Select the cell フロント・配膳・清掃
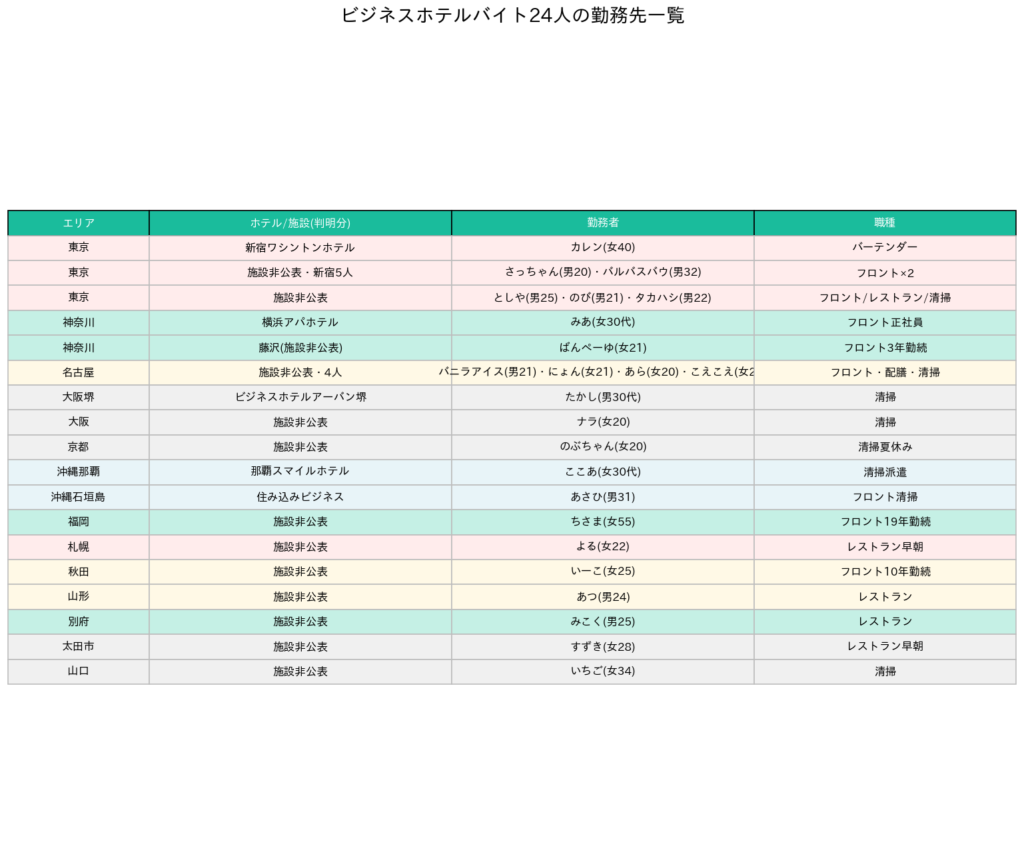Image resolution: width=1024 pixels, height=864 pixels. 885,372
